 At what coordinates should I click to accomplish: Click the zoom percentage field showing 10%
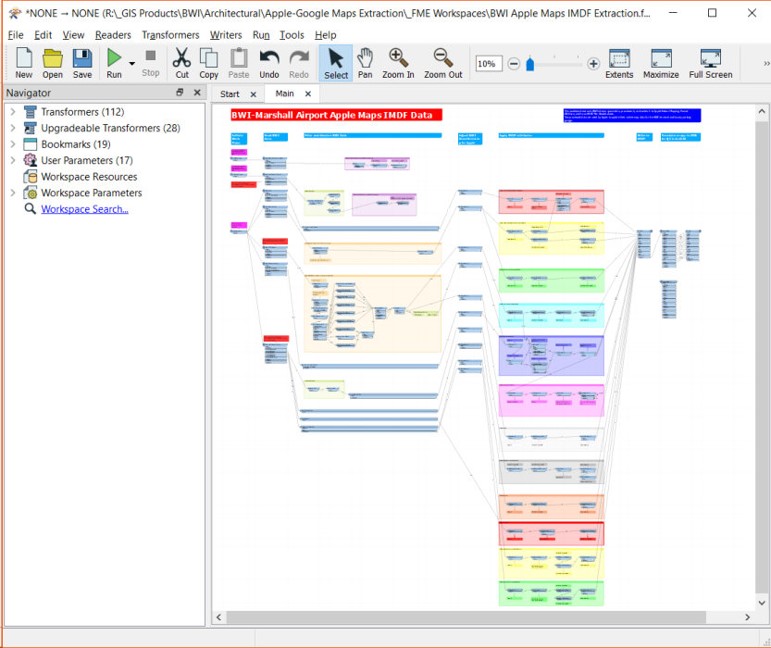point(489,64)
